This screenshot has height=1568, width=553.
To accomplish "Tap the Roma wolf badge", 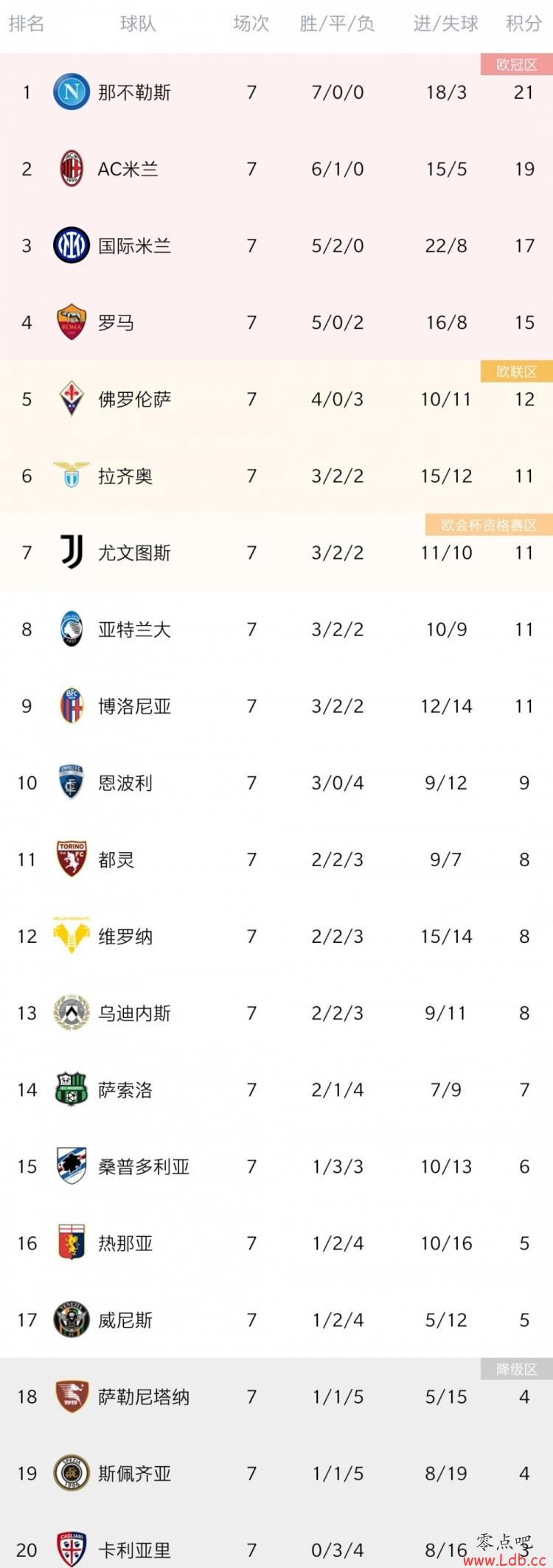I will pyautogui.click(x=72, y=322).
